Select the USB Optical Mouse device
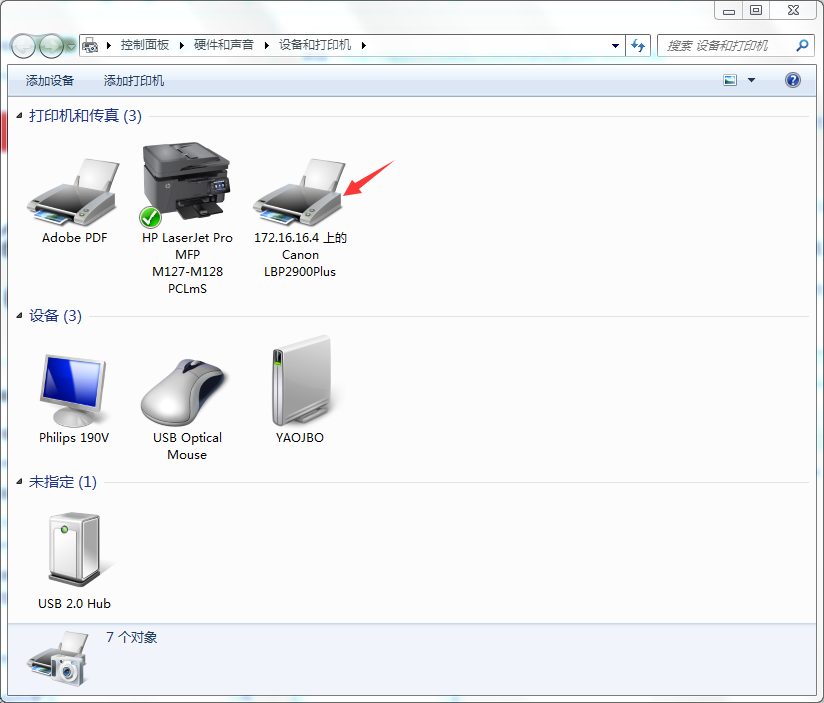Screen dimensions: 824x703 tap(184, 392)
